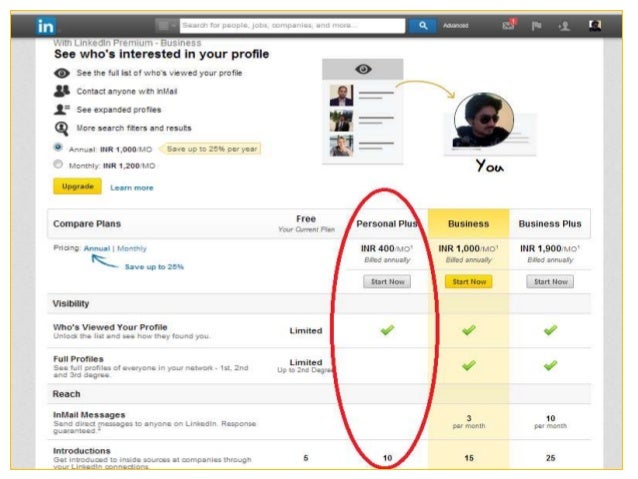Click the 'Full Profiles' feature title
Image resolution: width=638 pixels, height=479 pixels.
(78, 359)
